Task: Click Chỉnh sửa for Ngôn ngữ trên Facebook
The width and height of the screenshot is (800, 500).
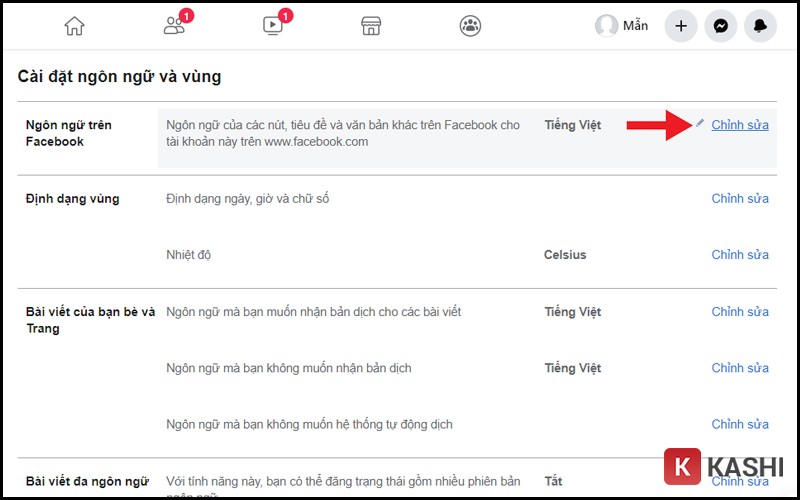Action: (740, 125)
